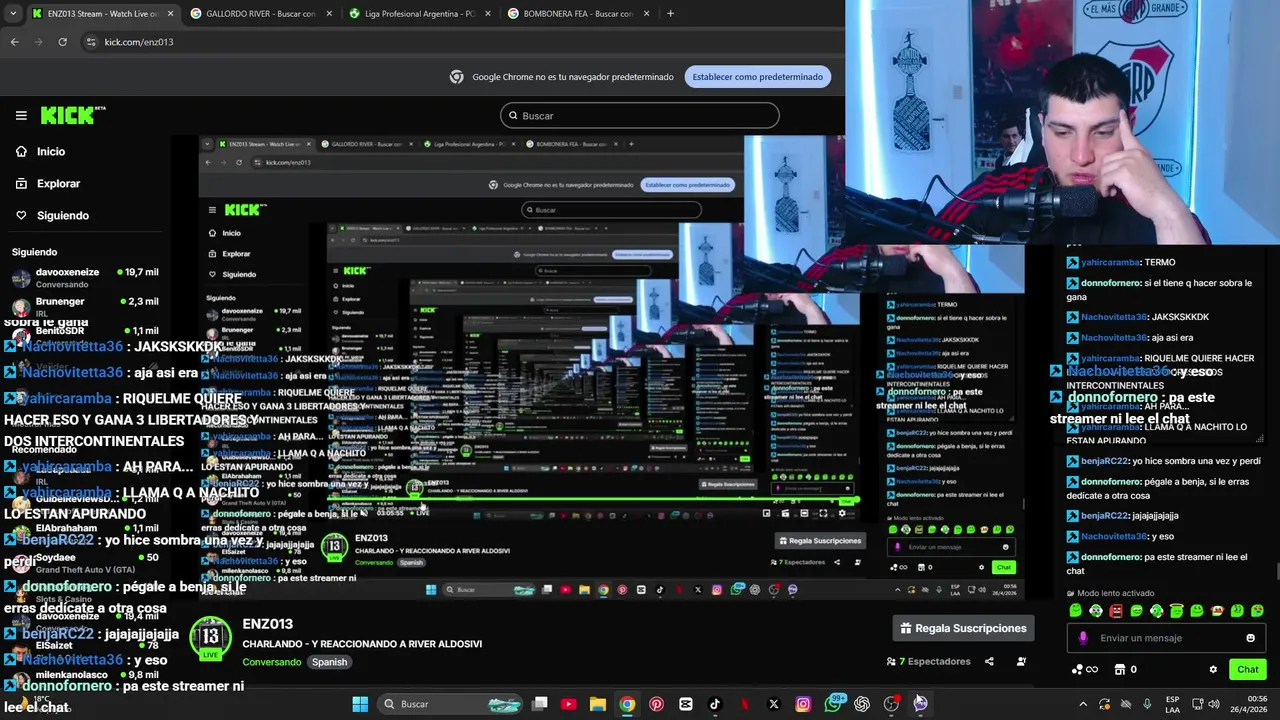
Task: Show hidden system tray icons
Action: click(x=1082, y=704)
